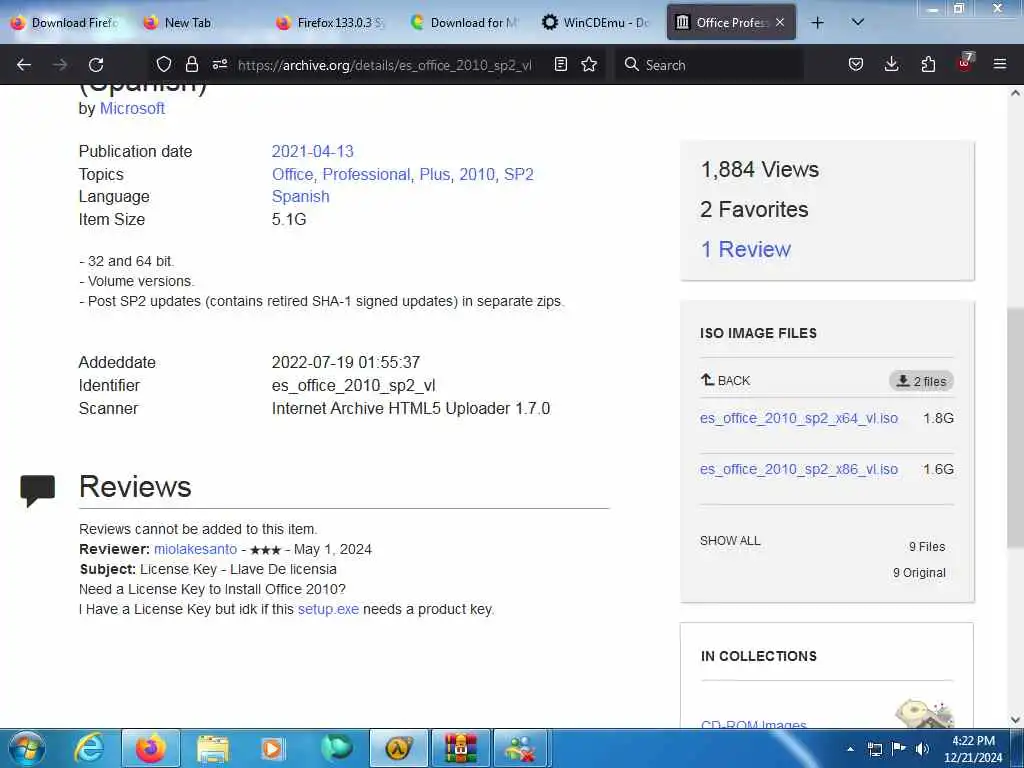
Task: Open the 9 Original link
Action: pyautogui.click(x=919, y=573)
